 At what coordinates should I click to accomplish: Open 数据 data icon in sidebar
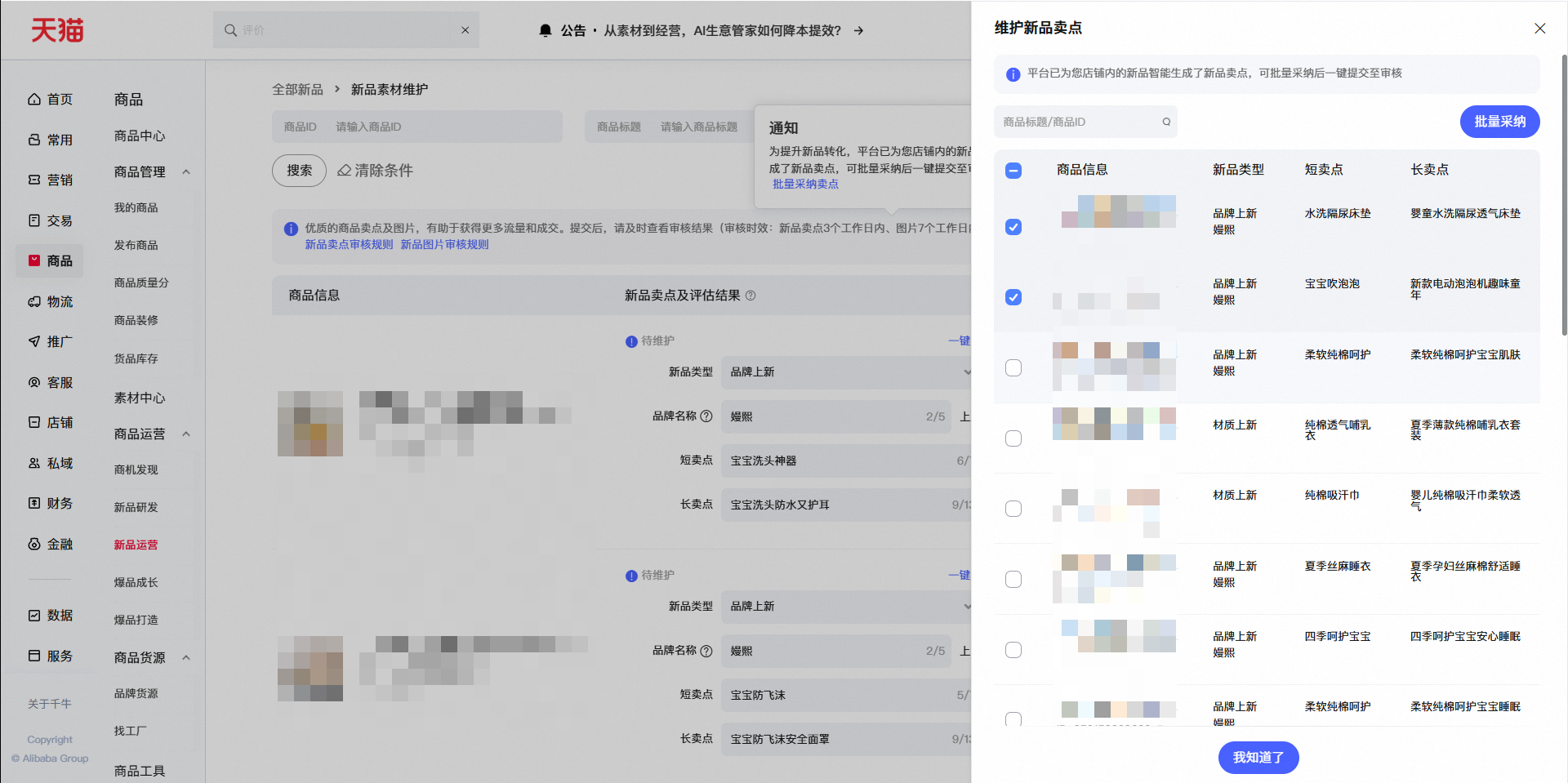point(34,615)
